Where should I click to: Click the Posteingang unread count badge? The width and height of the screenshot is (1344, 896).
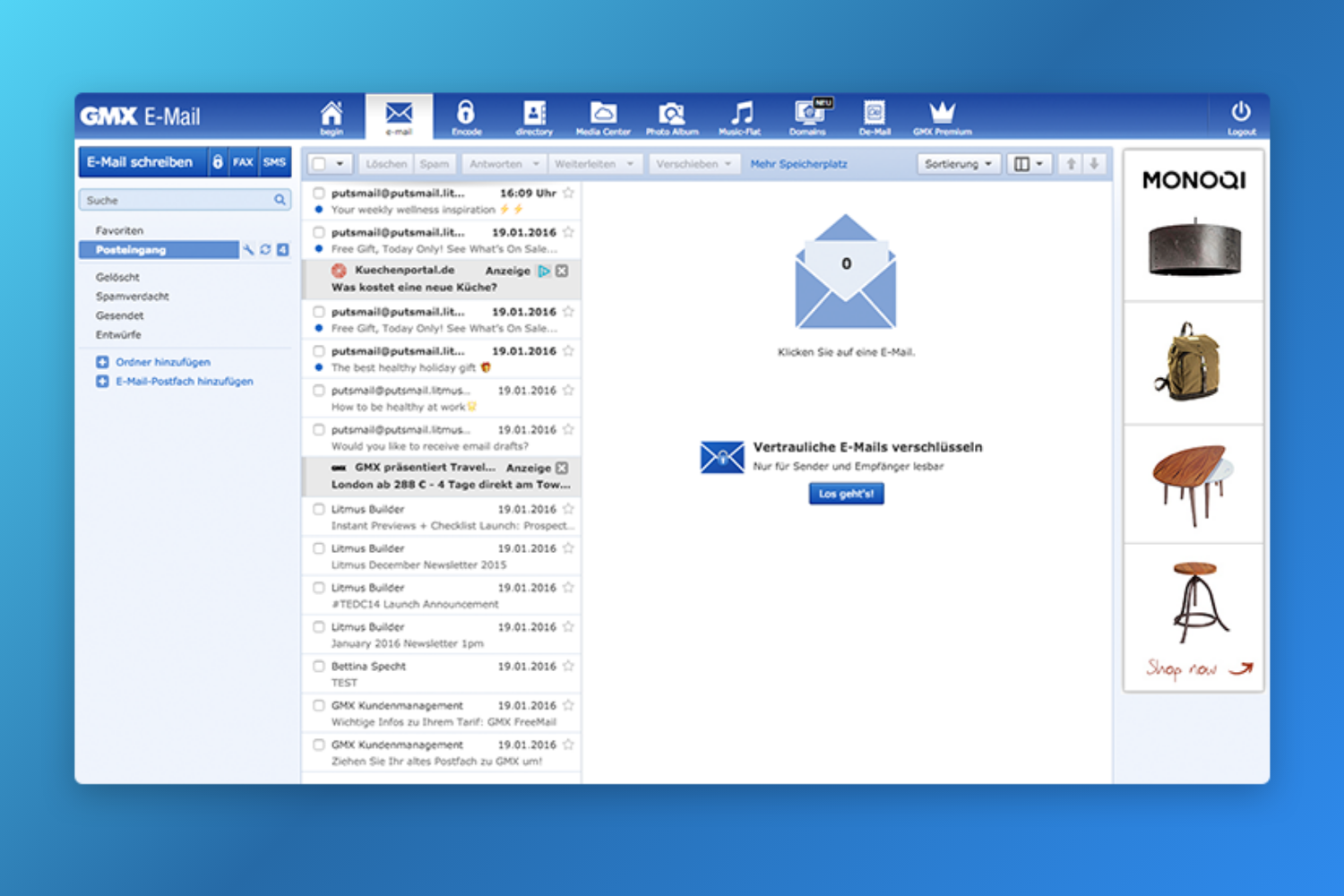[282, 250]
